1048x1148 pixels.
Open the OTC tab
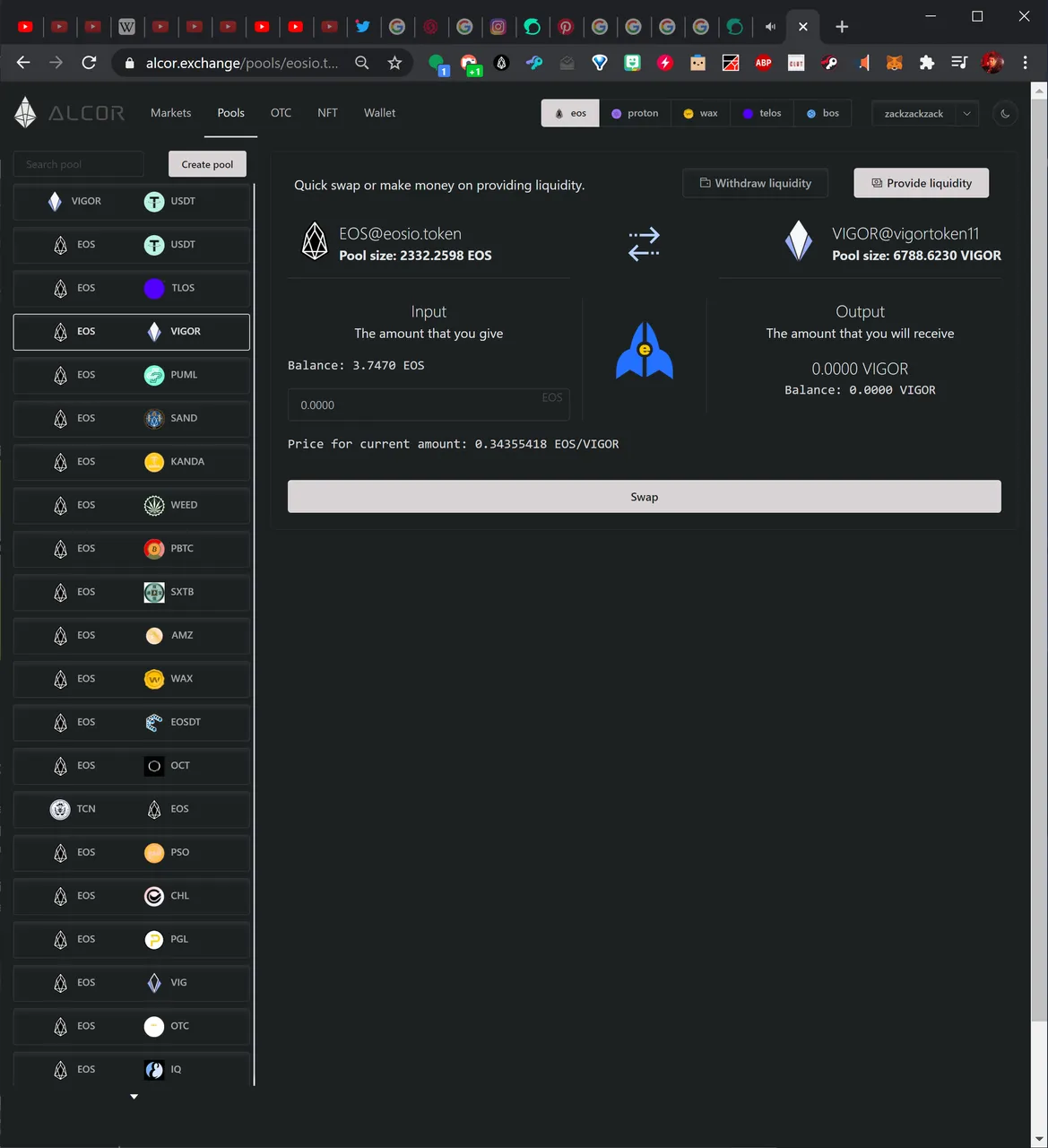(281, 113)
